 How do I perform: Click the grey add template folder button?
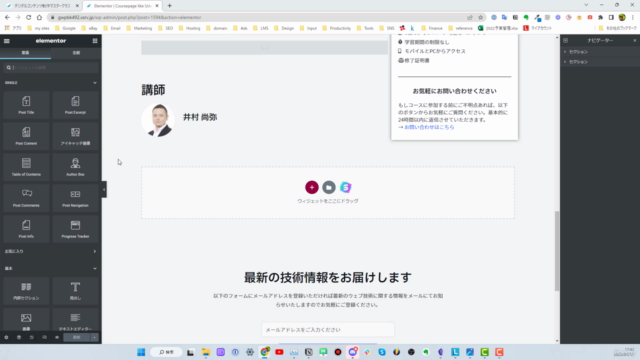(329, 187)
